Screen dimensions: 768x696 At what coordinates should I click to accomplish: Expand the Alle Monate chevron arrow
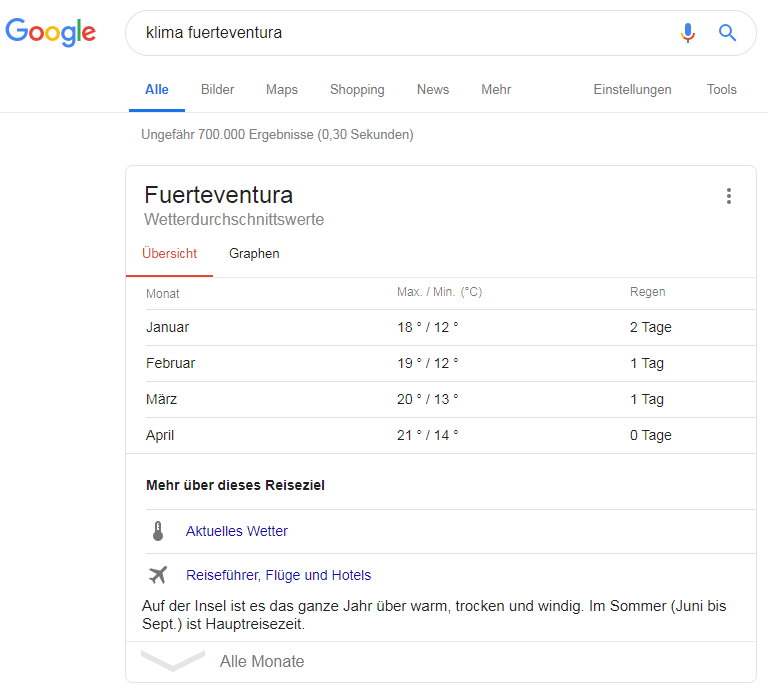[172, 661]
